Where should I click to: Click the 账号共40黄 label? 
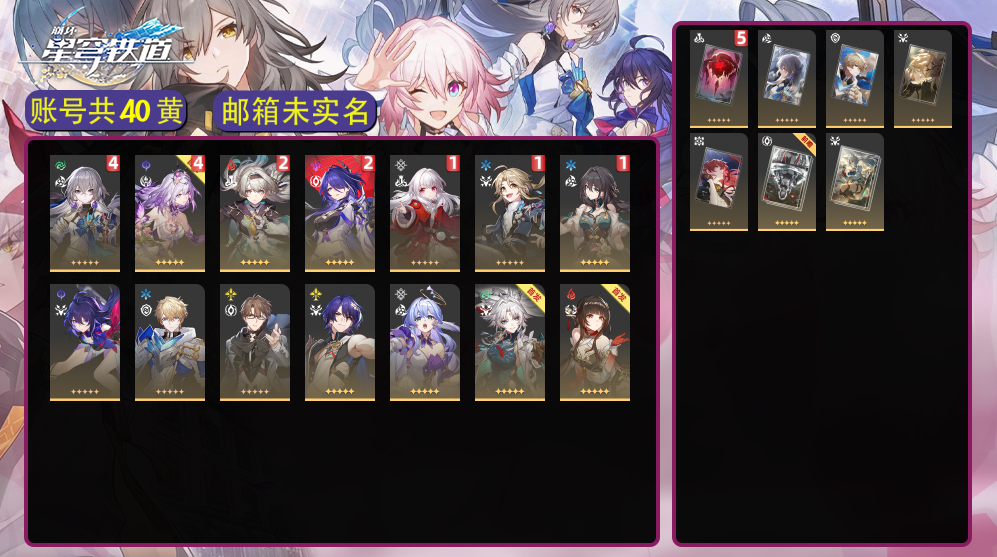106,112
